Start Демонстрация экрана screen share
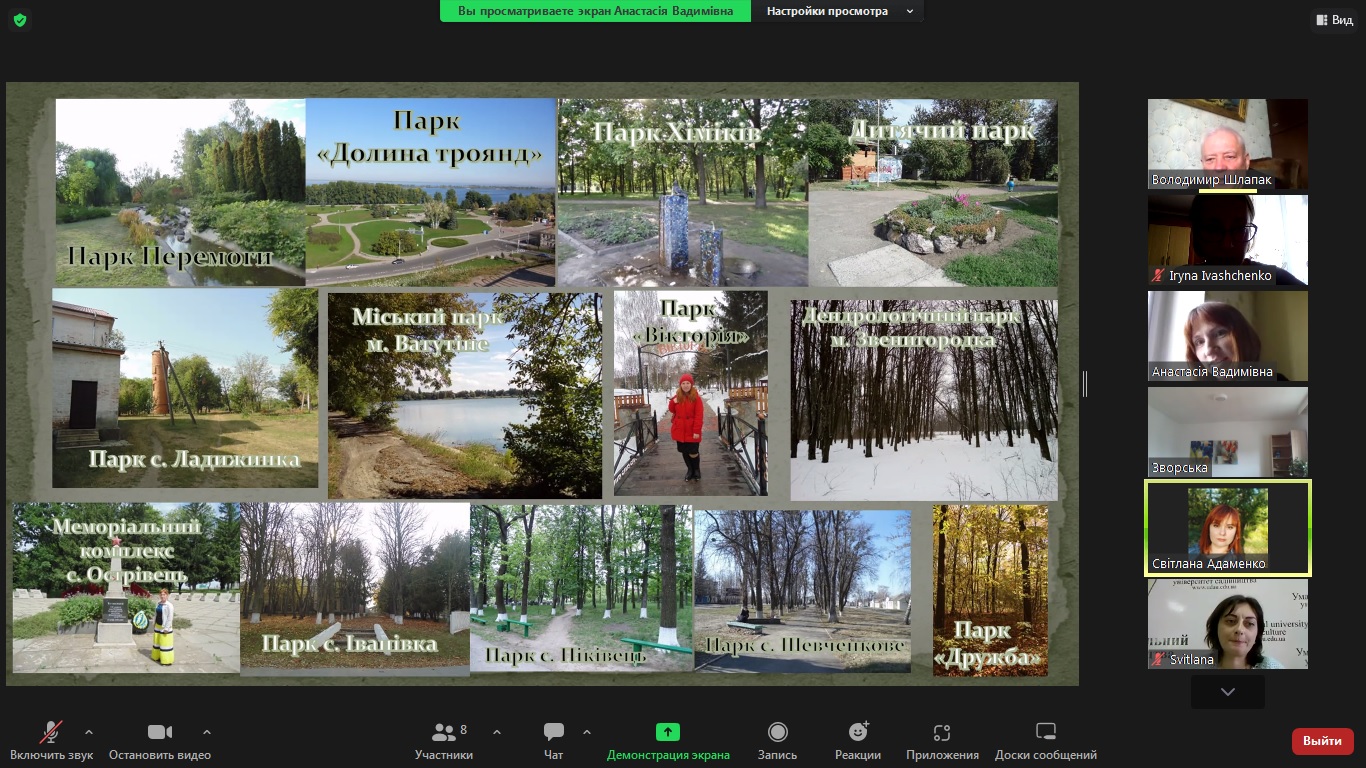The width and height of the screenshot is (1366, 768). click(x=668, y=741)
